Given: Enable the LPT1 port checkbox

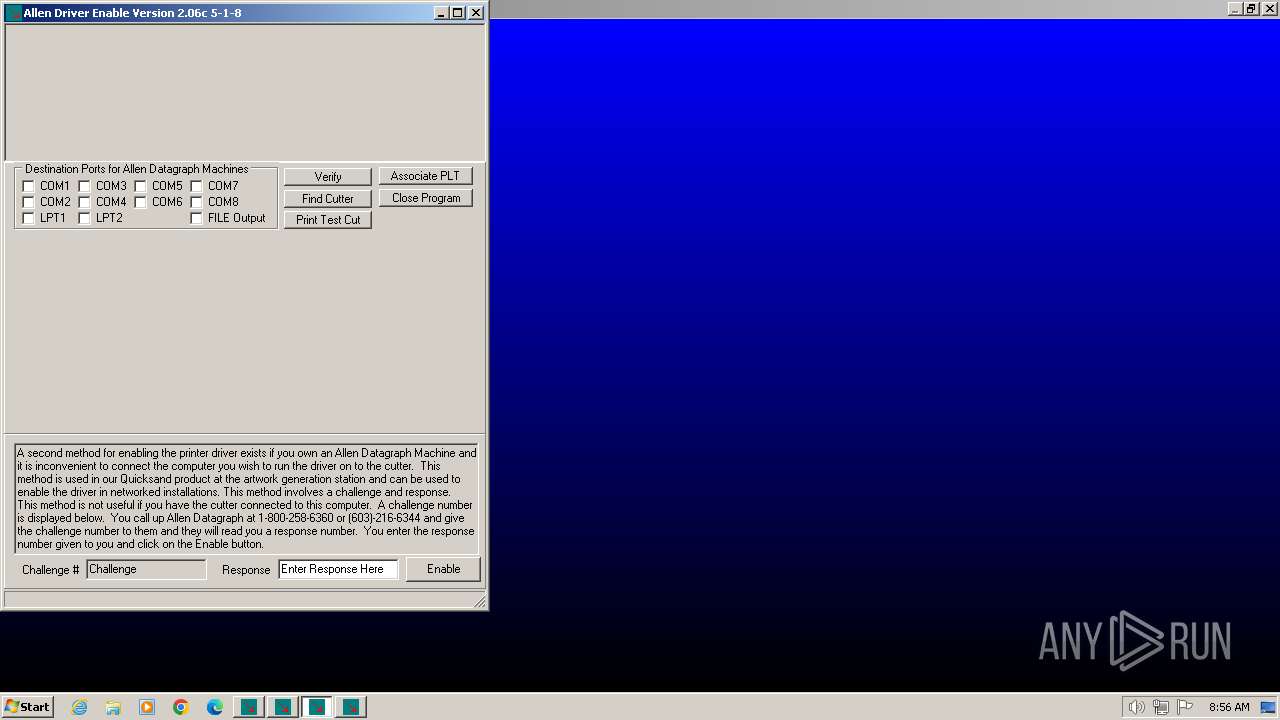Looking at the screenshot, I should (29, 218).
